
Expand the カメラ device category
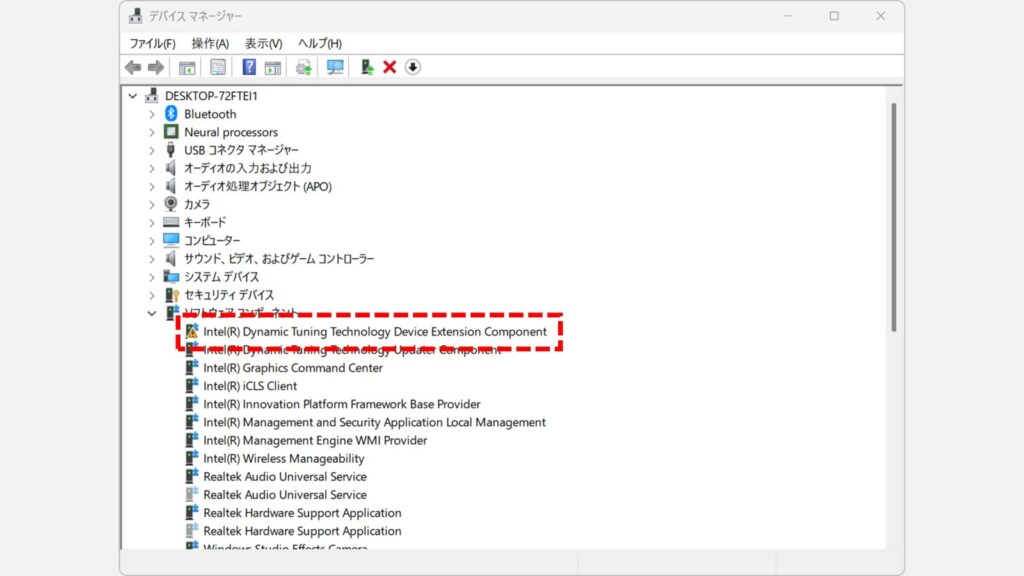[x=152, y=204]
